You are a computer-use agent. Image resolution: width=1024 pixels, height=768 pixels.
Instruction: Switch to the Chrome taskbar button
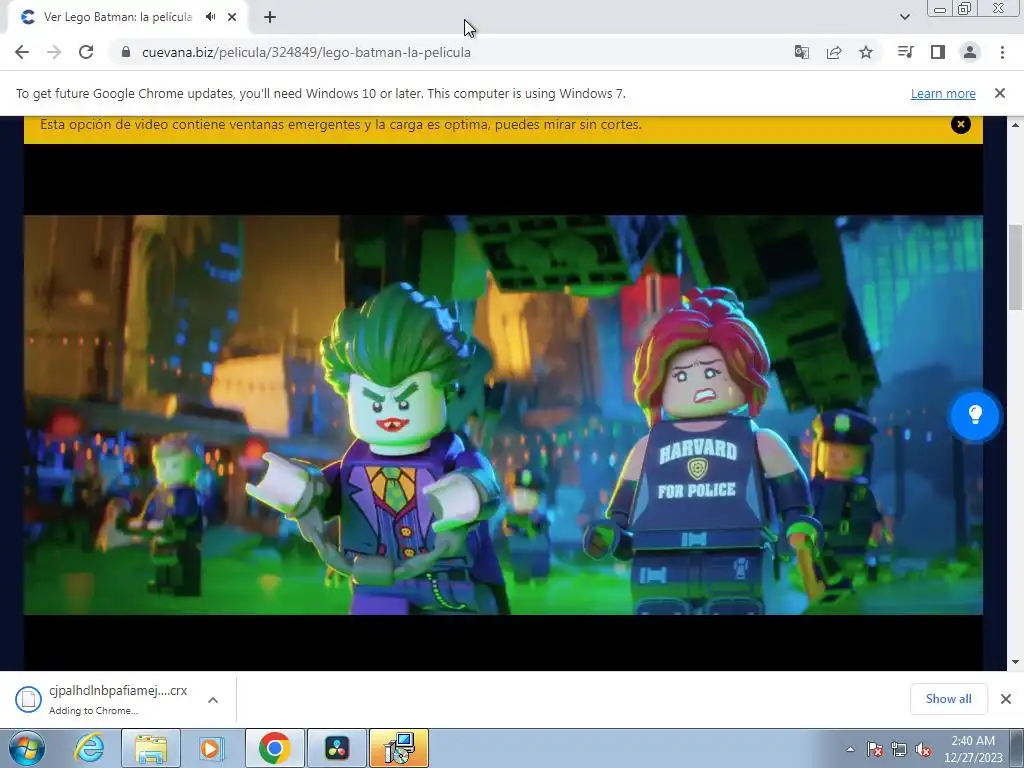[274, 748]
